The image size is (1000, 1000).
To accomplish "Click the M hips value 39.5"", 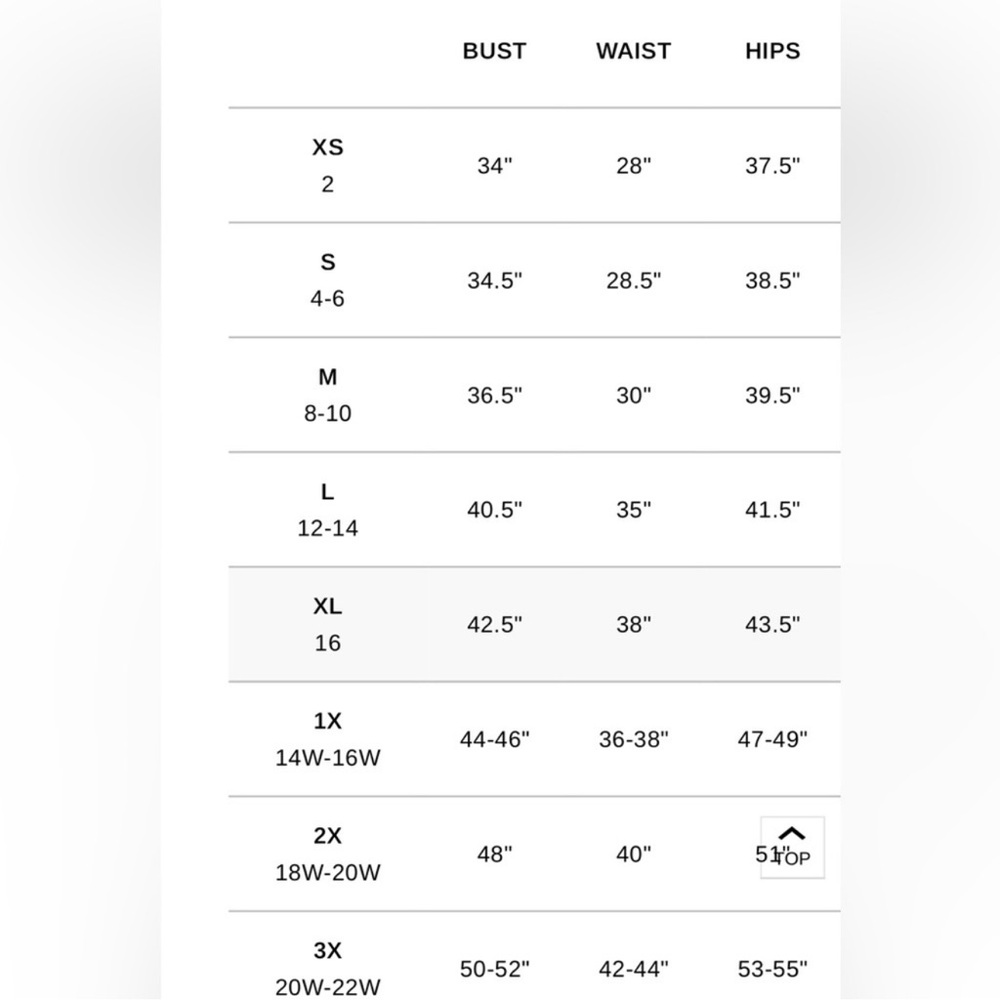I will point(772,396).
